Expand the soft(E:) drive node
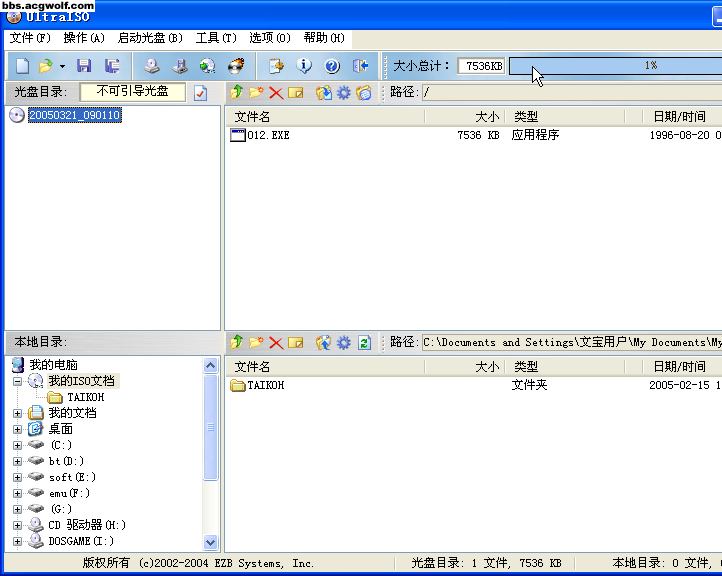722x576 pixels. click(x=17, y=477)
